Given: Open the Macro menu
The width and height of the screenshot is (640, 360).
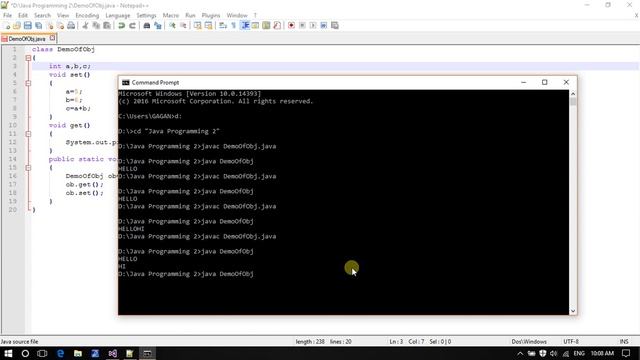Looking at the screenshot, I should coord(171,16).
